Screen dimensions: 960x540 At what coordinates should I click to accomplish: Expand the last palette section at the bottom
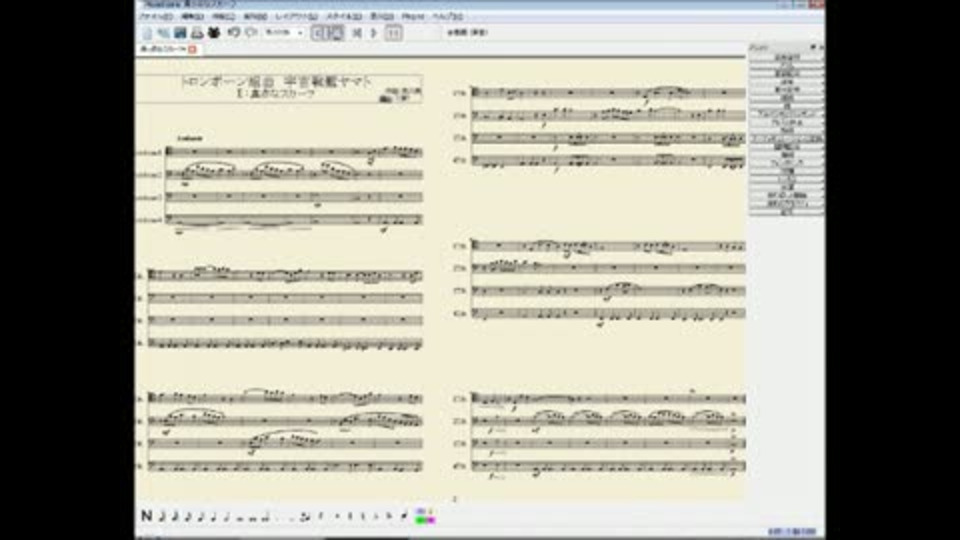point(787,211)
